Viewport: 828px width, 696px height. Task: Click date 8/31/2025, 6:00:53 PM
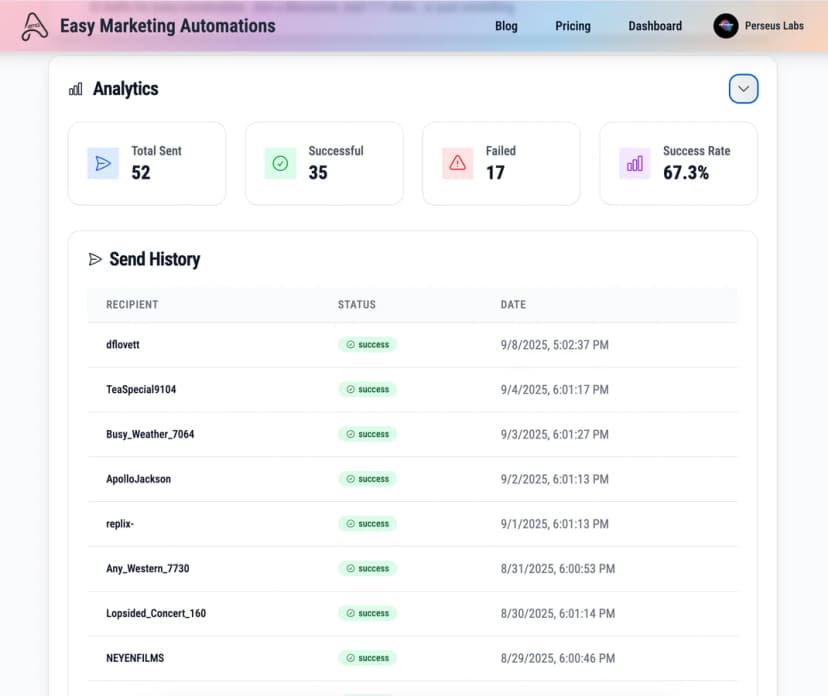pyautogui.click(x=558, y=569)
